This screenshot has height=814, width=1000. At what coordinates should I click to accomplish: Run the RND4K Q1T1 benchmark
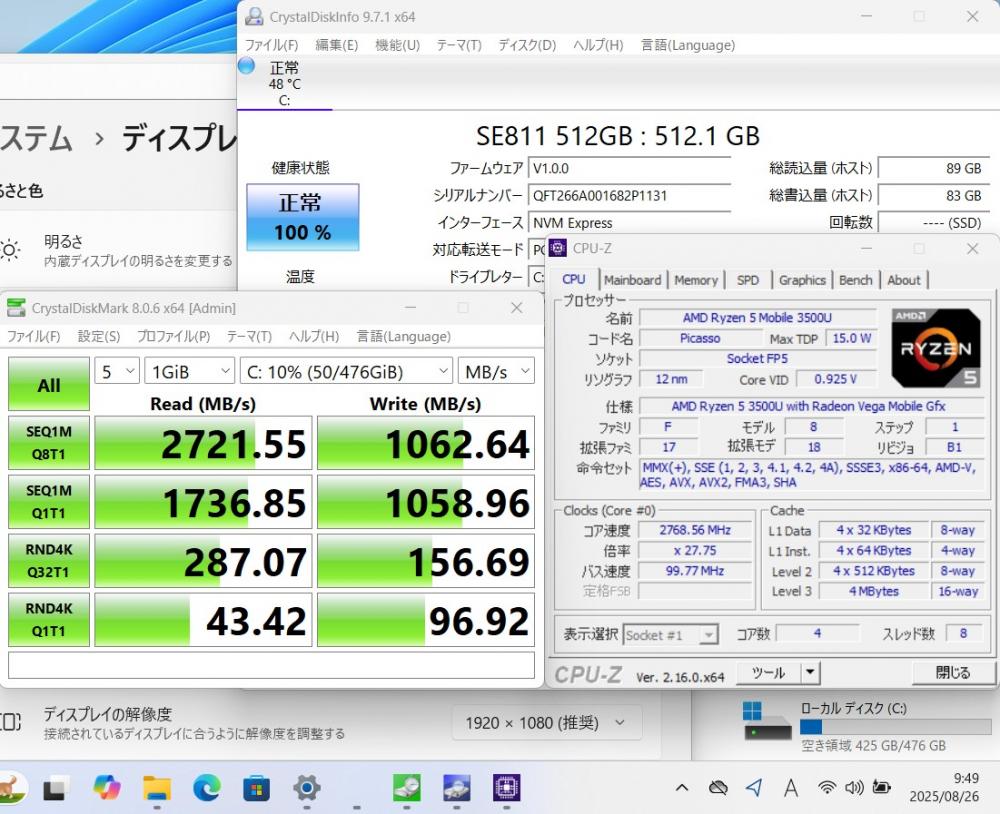pyautogui.click(x=48, y=619)
